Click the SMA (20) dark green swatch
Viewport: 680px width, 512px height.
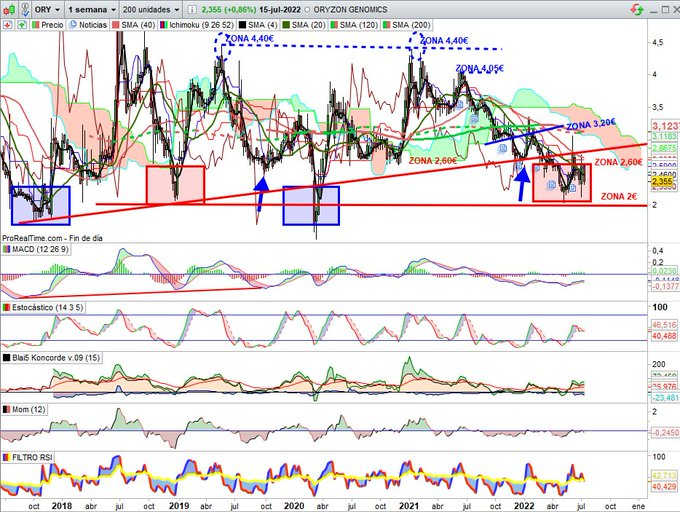click(x=286, y=25)
